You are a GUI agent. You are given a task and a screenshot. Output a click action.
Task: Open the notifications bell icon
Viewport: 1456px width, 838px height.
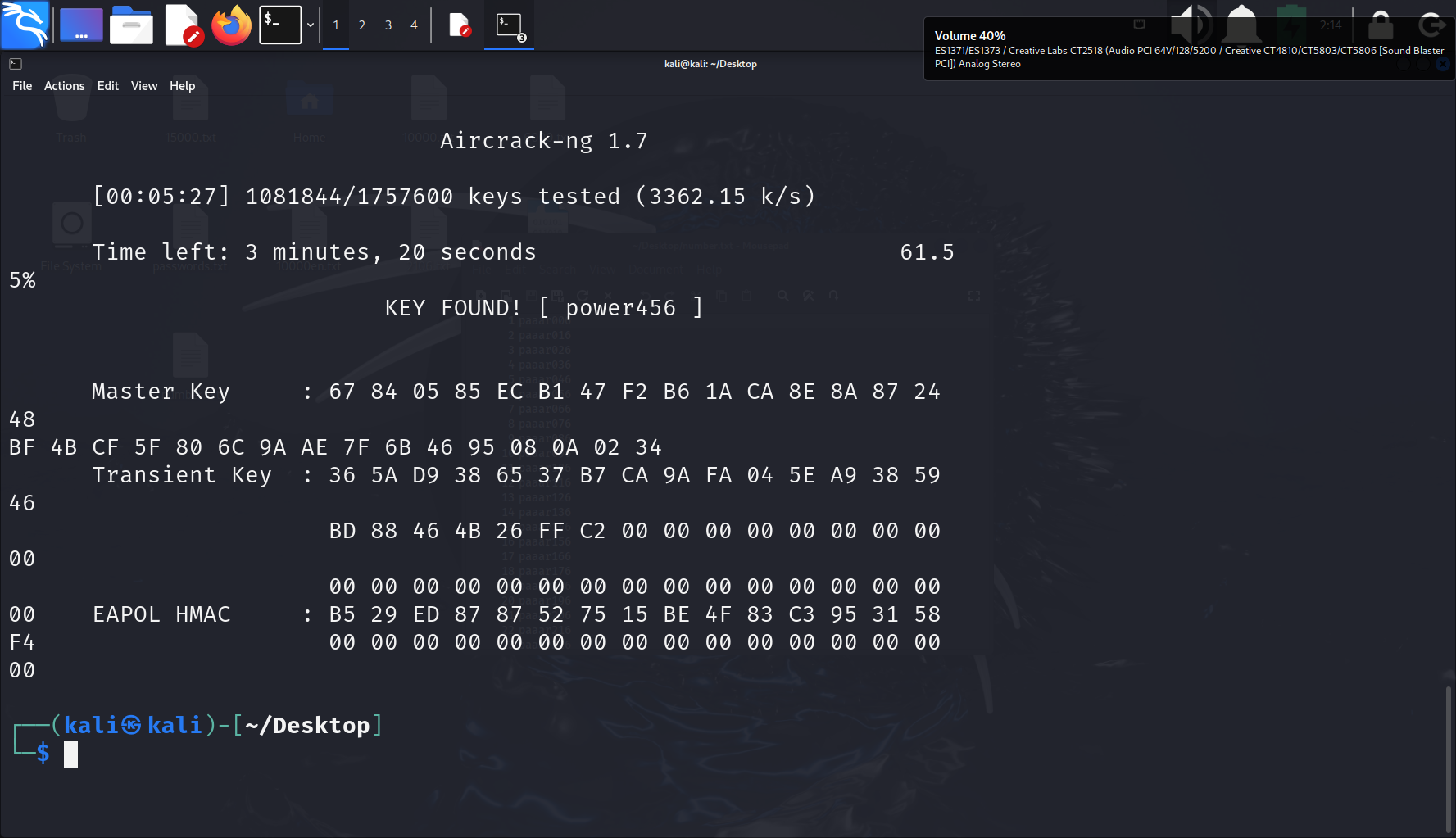pyautogui.click(x=1242, y=25)
